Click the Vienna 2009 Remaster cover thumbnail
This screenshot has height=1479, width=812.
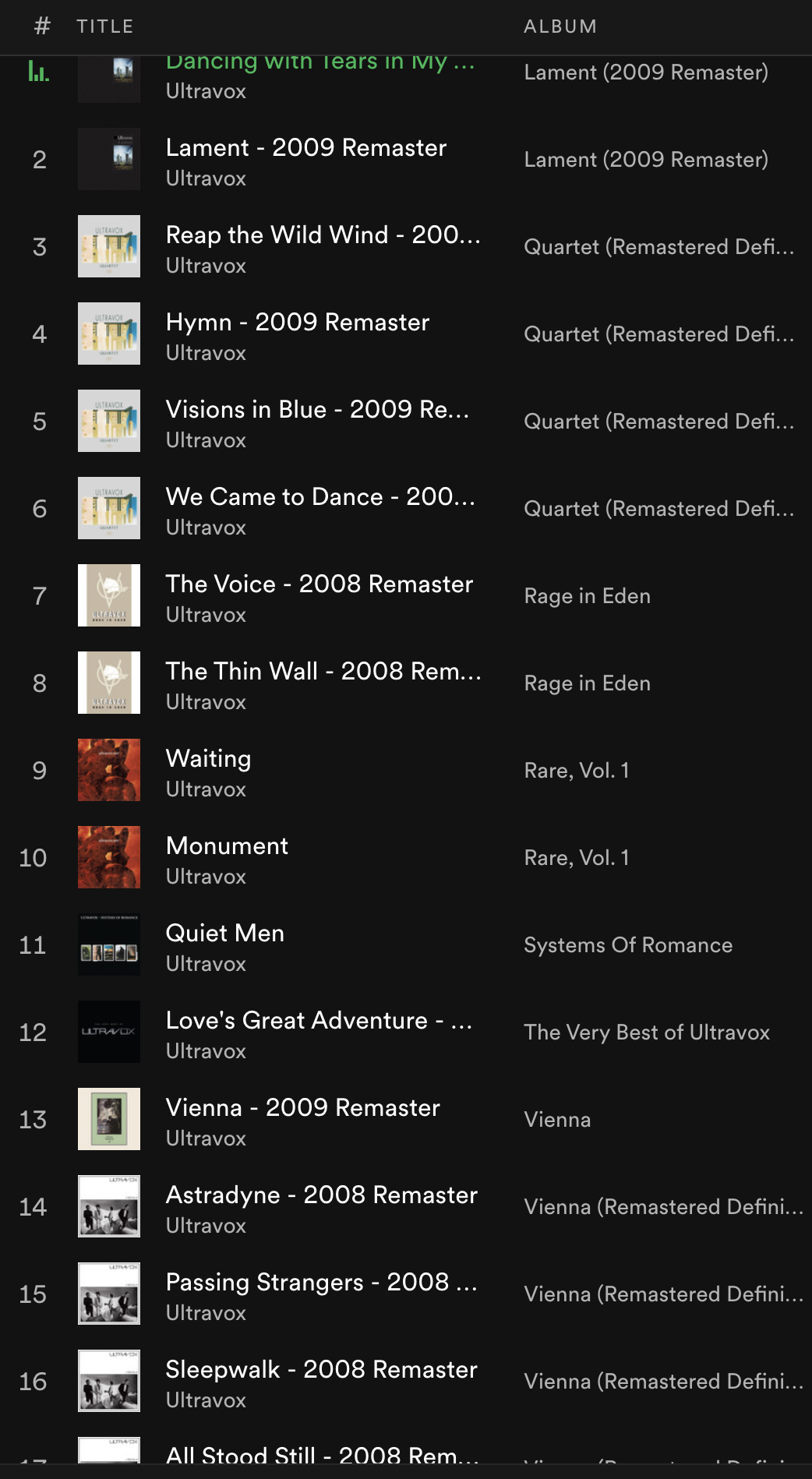[109, 1119]
